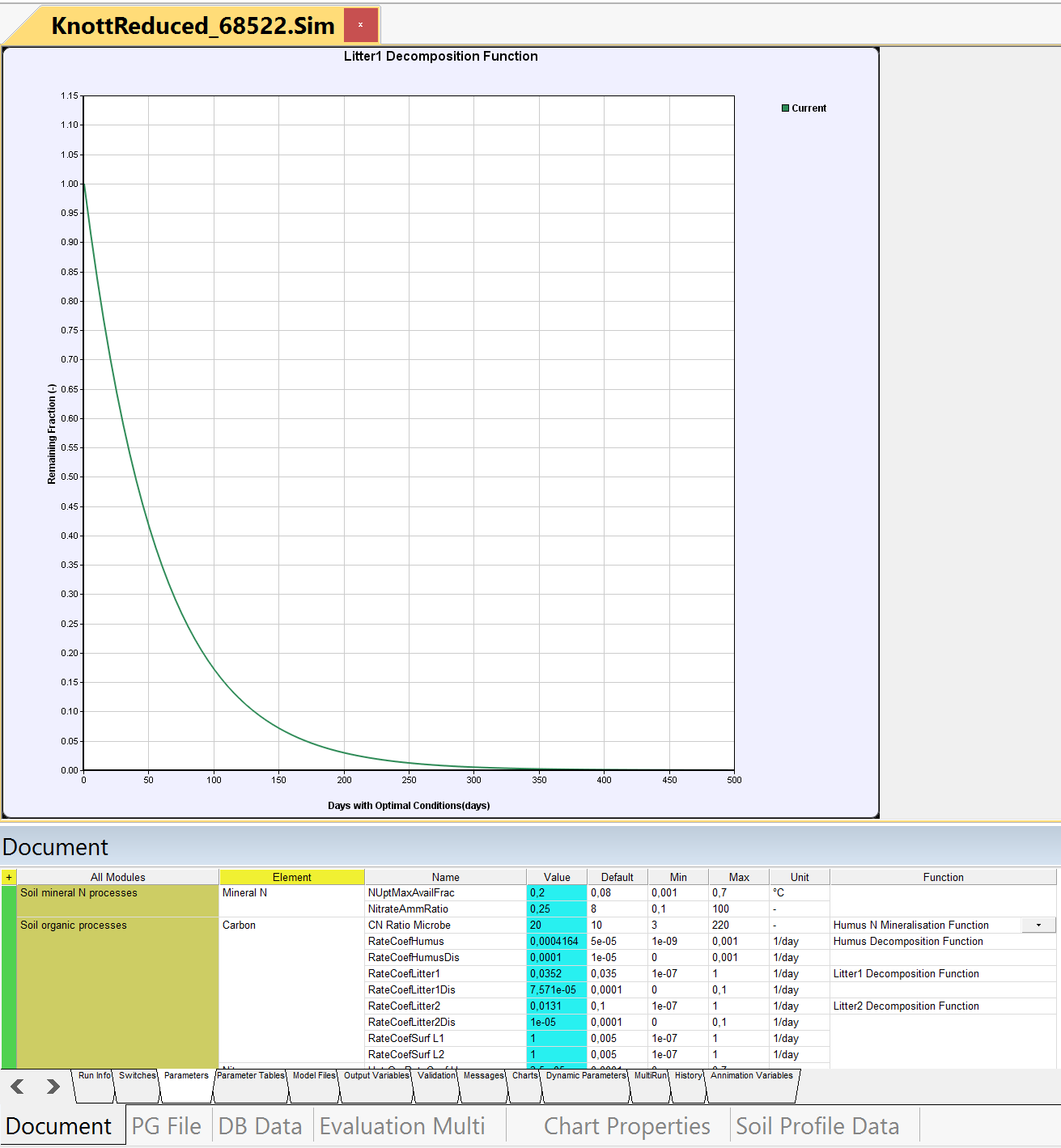Click the Value column header
The height and width of the screenshot is (1148, 1061).
(557, 877)
